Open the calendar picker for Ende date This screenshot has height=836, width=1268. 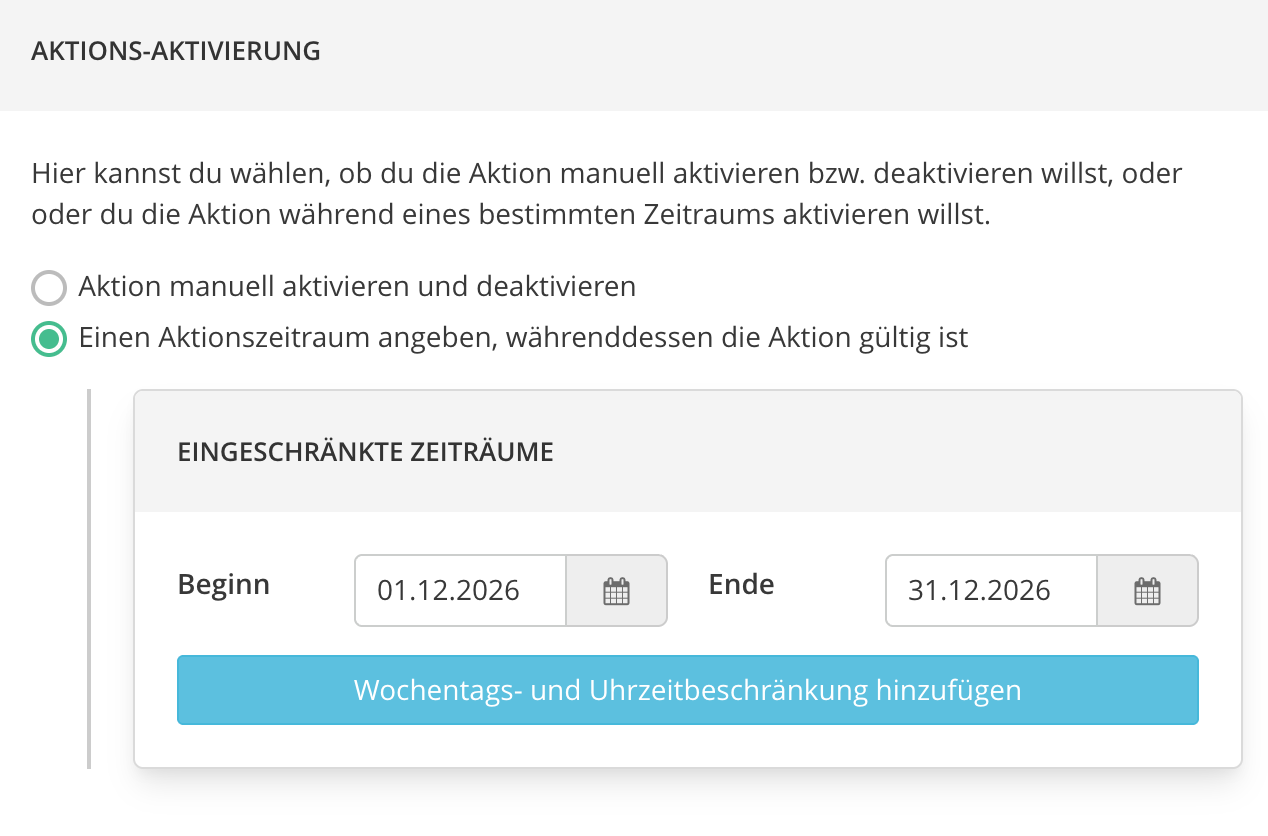pyautogui.click(x=1147, y=591)
